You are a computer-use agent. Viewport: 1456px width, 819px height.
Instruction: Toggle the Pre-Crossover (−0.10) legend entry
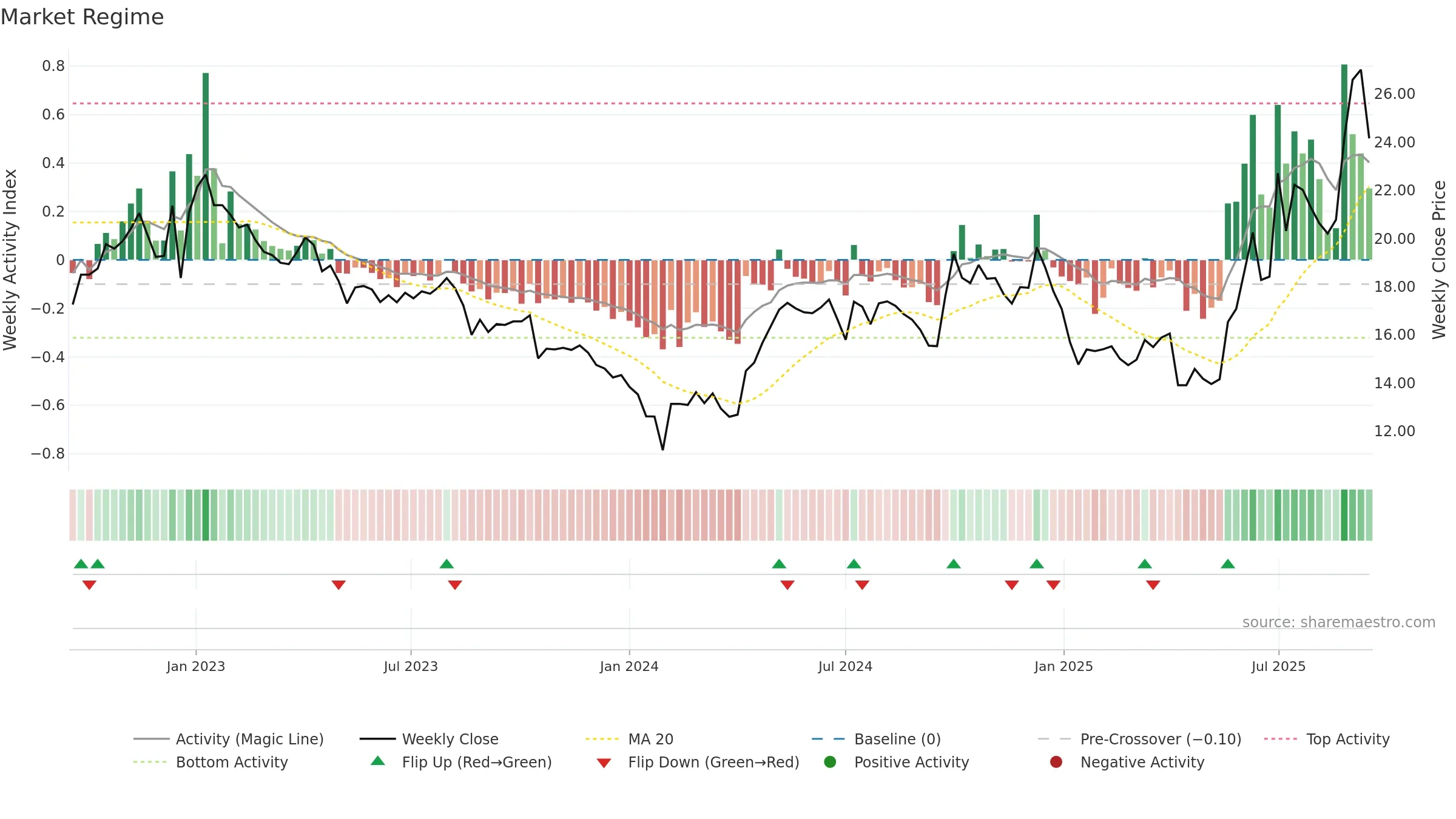[1140, 739]
